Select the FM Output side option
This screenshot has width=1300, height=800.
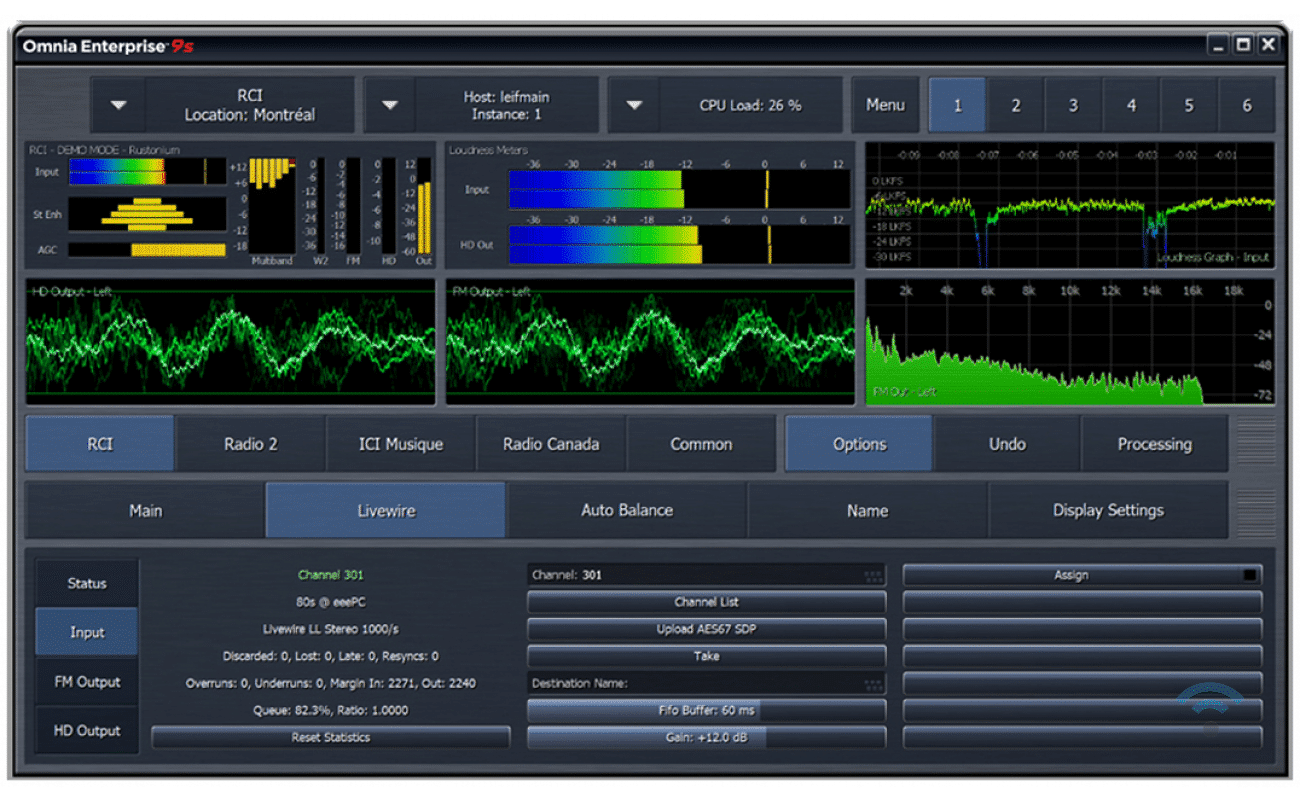[87, 682]
